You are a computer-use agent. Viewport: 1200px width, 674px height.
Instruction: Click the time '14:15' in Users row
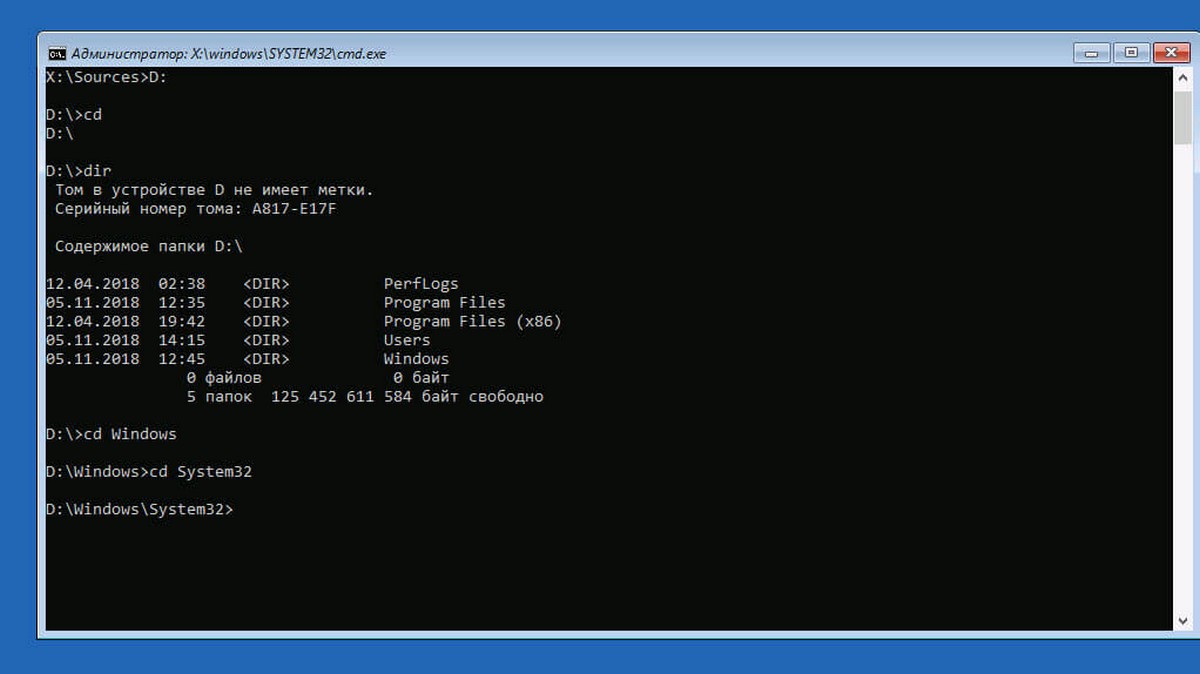point(182,340)
